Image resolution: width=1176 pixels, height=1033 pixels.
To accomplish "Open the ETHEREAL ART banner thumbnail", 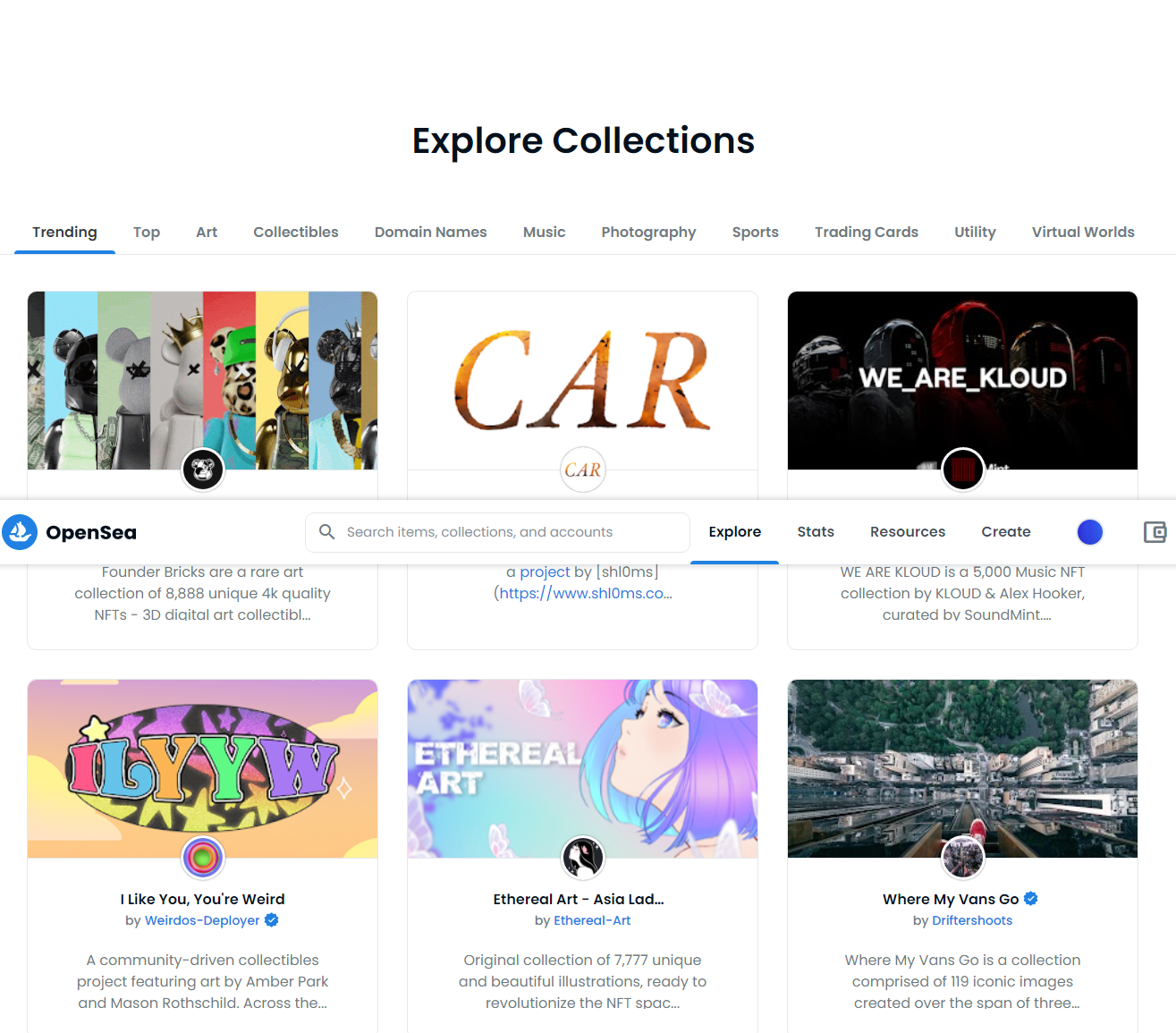I will 583,768.
